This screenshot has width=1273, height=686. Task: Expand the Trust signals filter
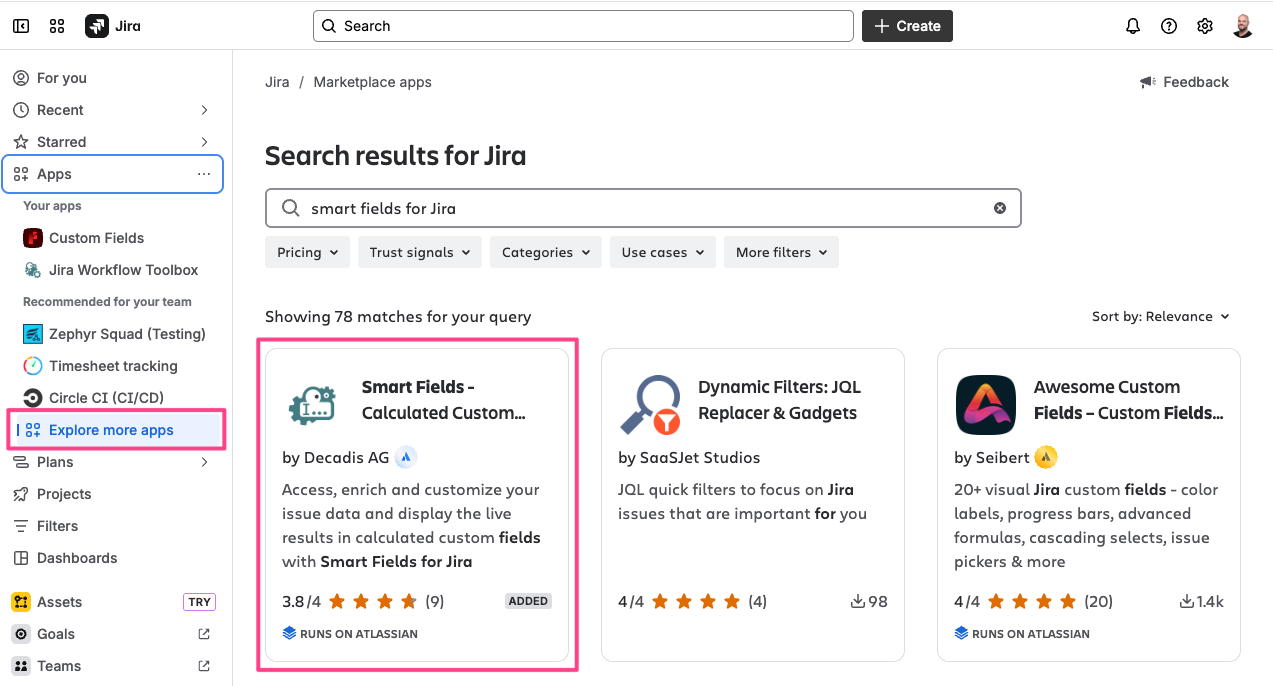420,252
